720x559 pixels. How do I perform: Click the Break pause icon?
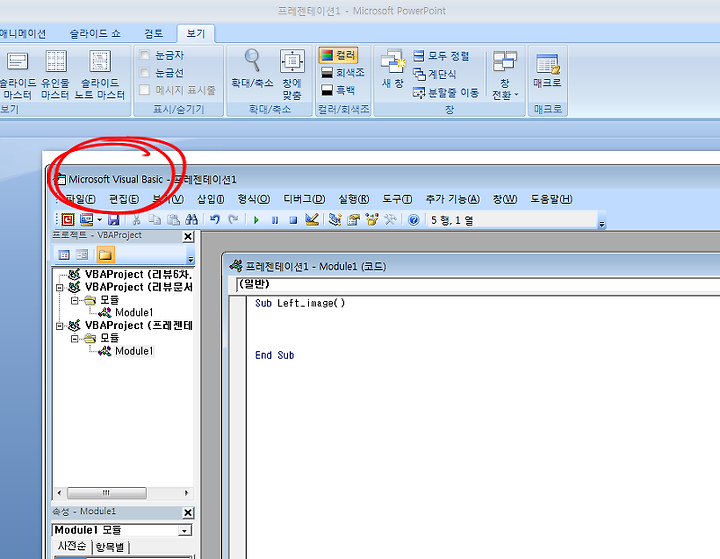coord(275,220)
